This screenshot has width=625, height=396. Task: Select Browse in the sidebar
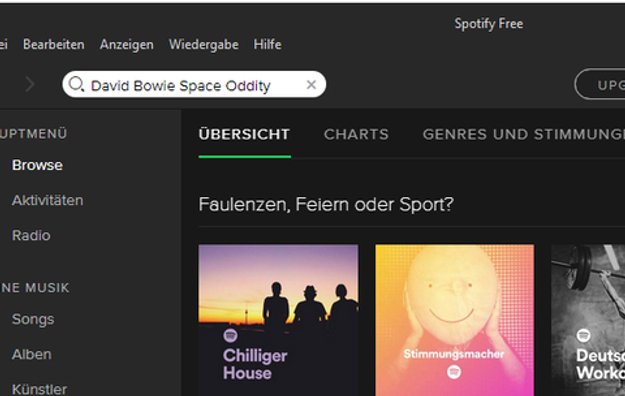click(x=37, y=165)
